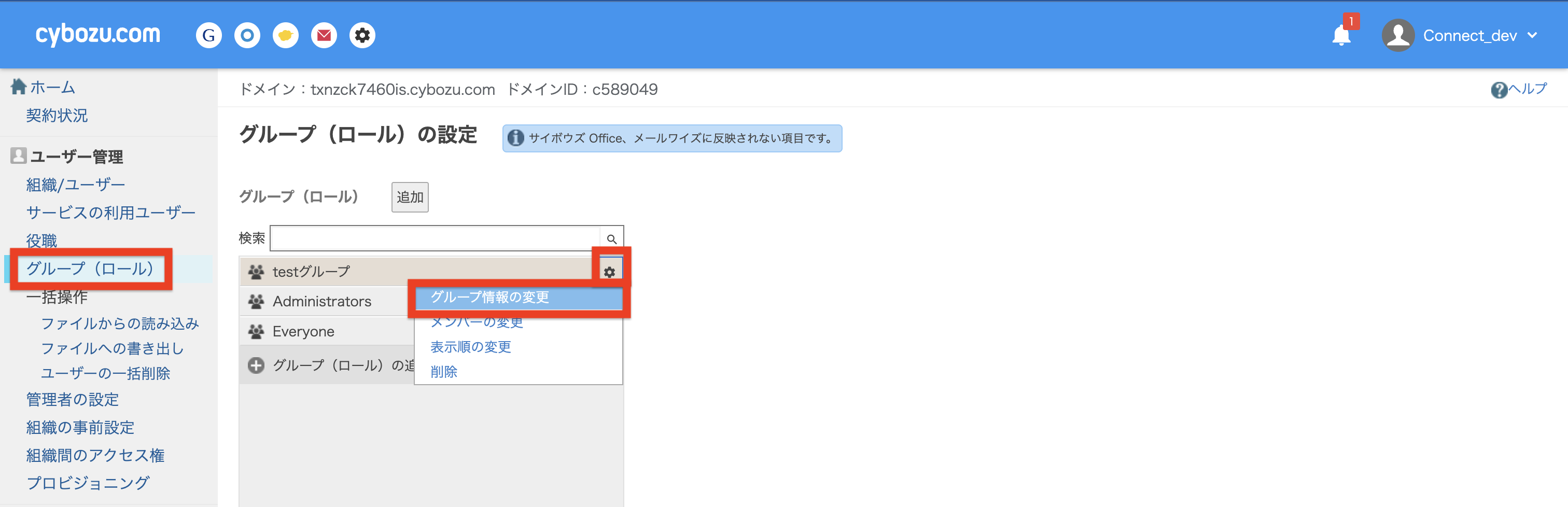
Task: Select the Everyone group row
Action: tap(327, 331)
